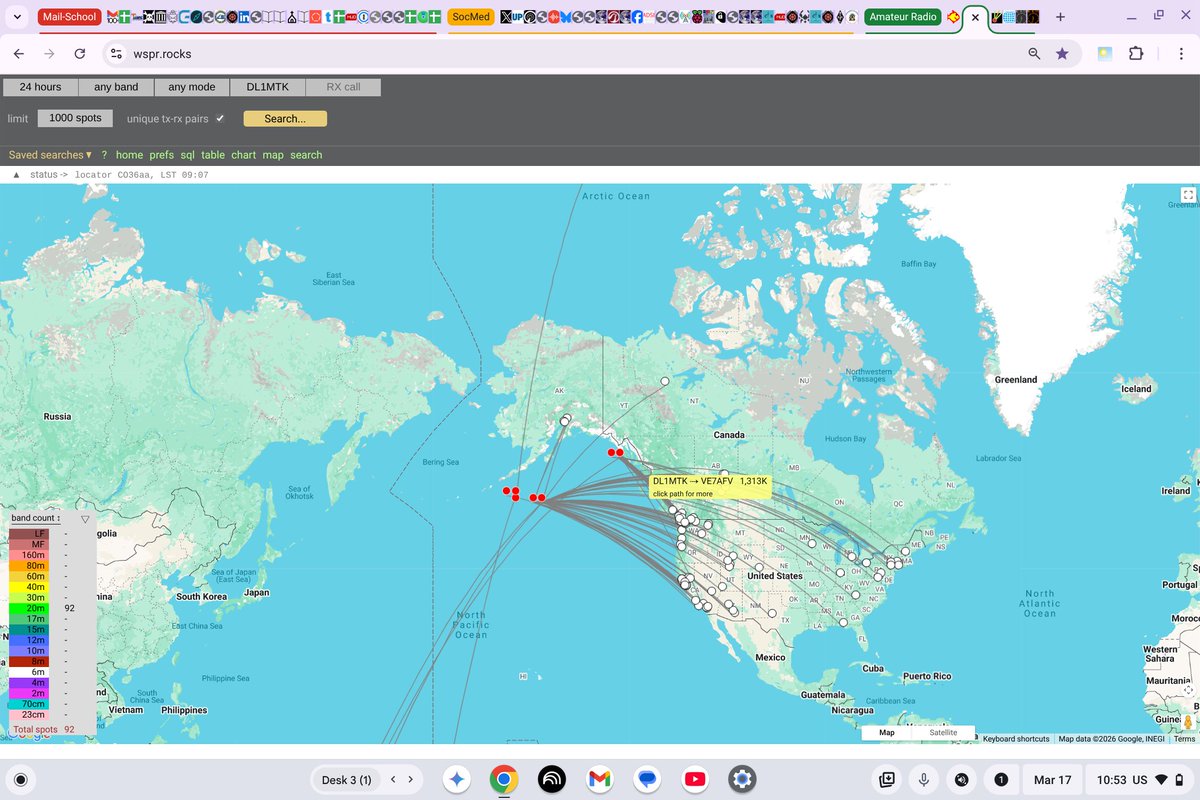
Task: Open the black wifi-arc app in shelf
Action: pyautogui.click(x=551, y=779)
